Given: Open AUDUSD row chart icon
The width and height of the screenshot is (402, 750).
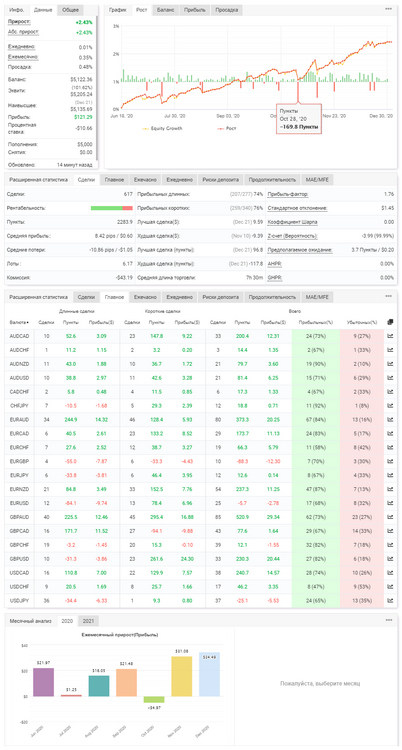Looking at the screenshot, I should coord(390,378).
